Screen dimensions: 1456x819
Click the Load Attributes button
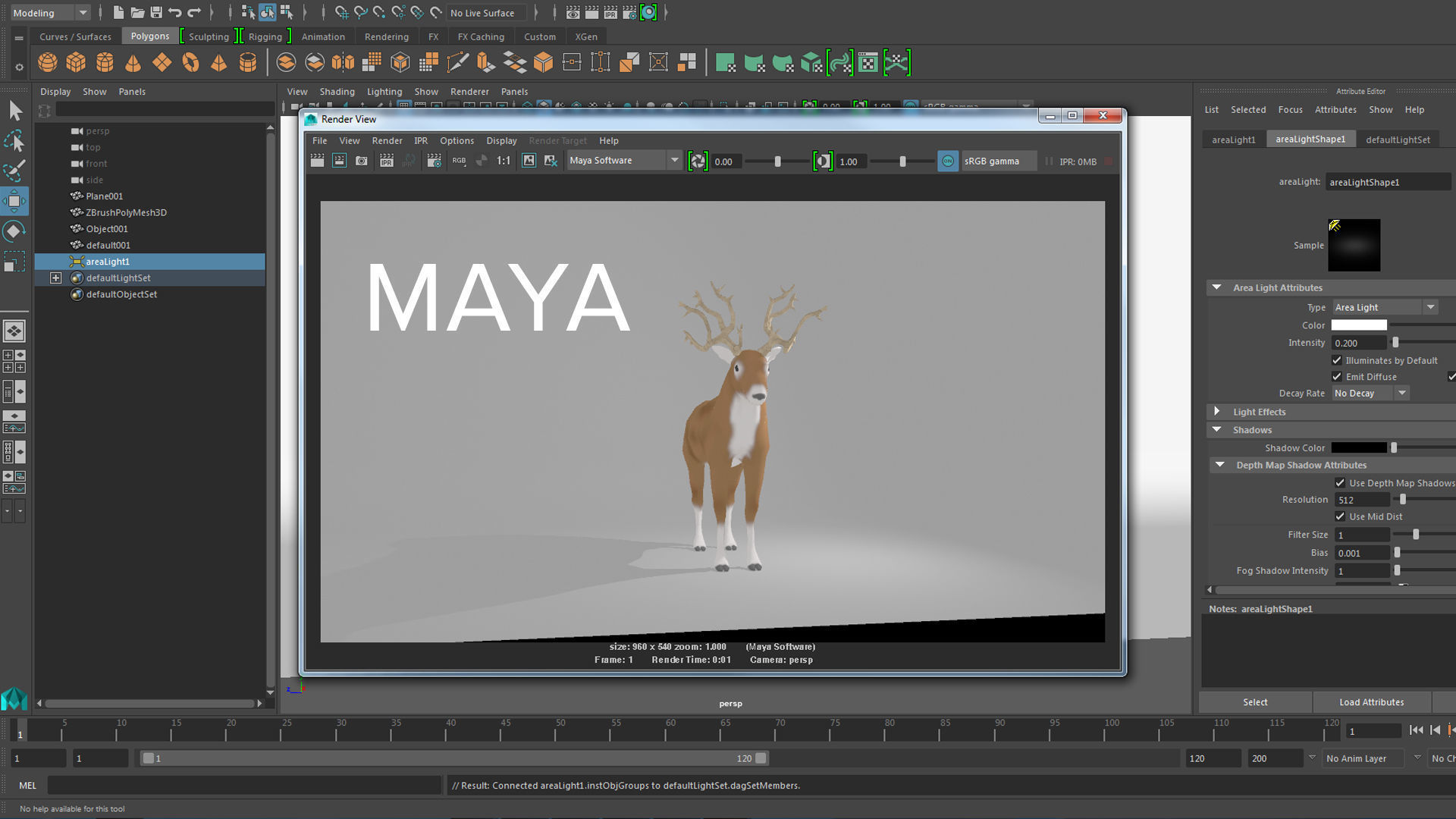[x=1371, y=702]
